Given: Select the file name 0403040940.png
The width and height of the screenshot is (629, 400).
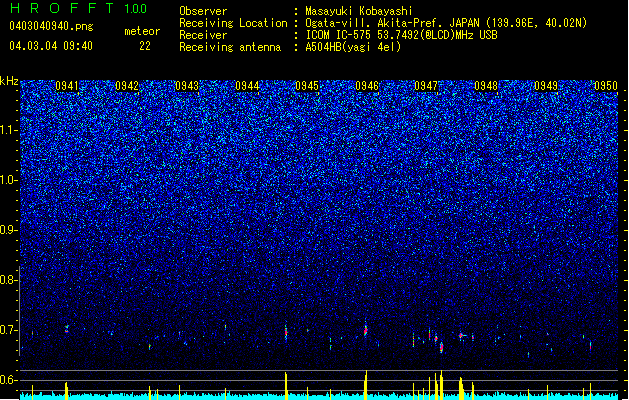Looking at the screenshot, I should click(x=51, y=26).
